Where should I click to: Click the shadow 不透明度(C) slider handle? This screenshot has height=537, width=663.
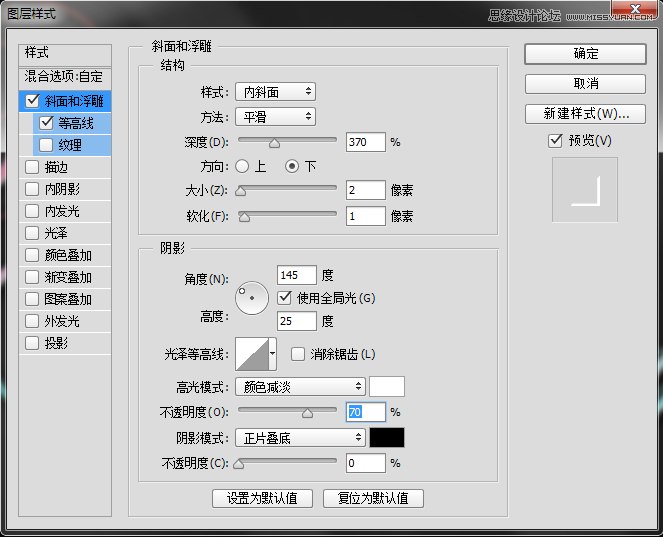[x=238, y=464]
